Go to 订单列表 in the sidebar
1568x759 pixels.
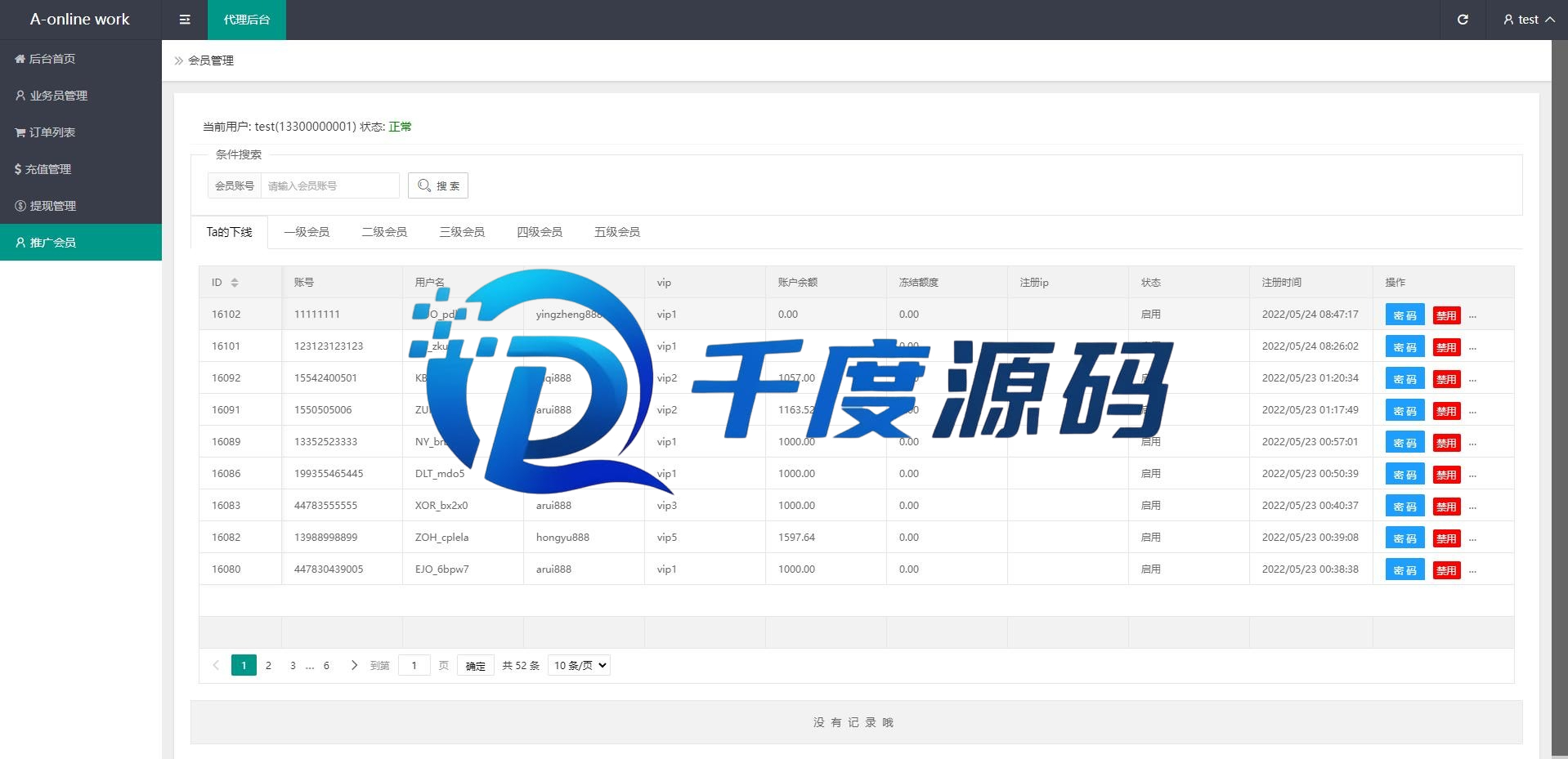point(81,132)
